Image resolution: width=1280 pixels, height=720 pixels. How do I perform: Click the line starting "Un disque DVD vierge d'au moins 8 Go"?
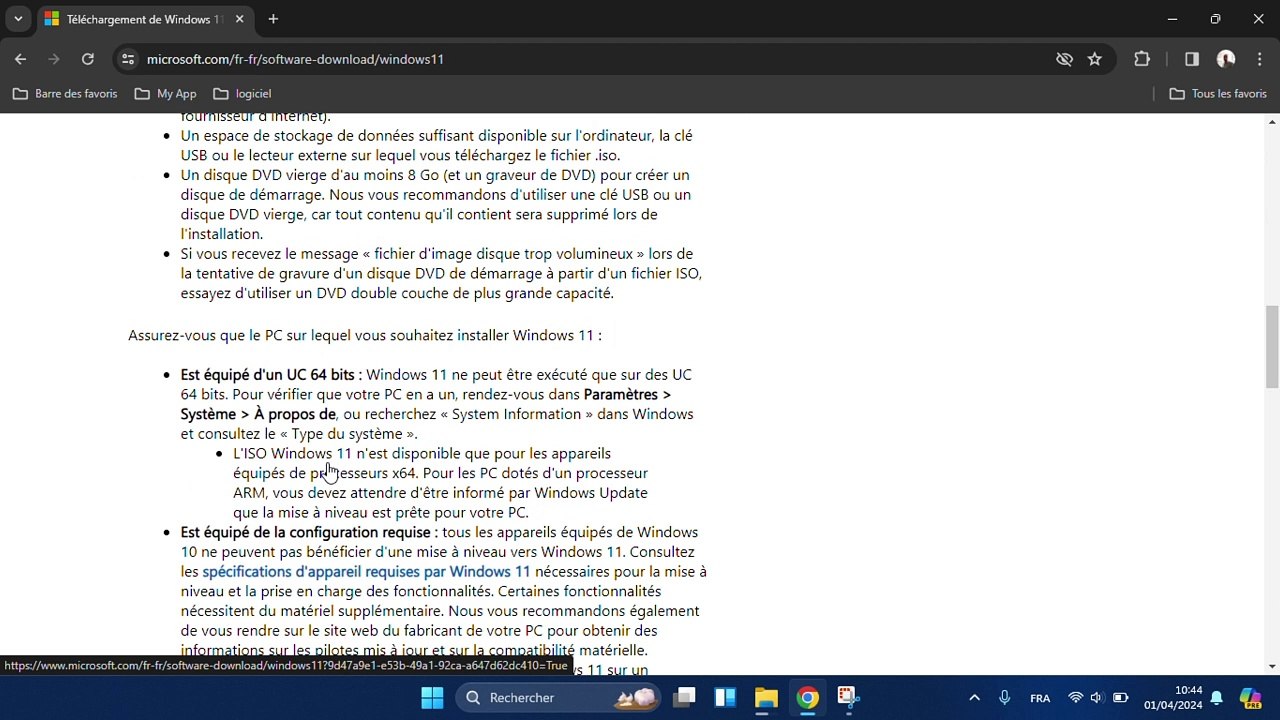click(x=435, y=175)
